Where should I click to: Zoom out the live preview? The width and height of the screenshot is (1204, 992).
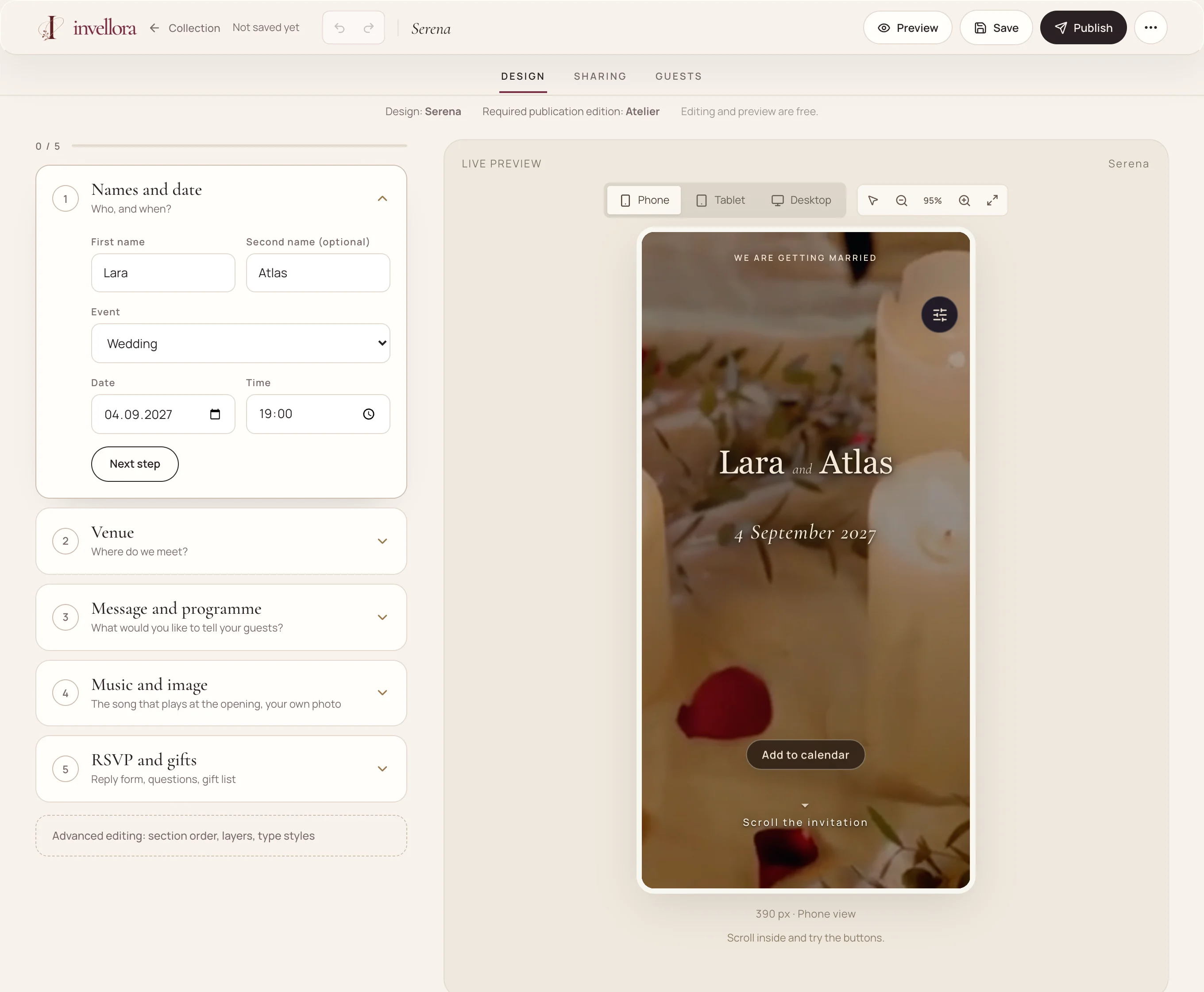(901, 201)
